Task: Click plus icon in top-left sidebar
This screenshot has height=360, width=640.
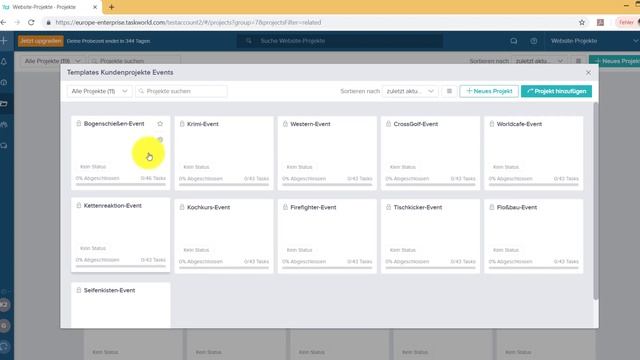Action: [4, 41]
